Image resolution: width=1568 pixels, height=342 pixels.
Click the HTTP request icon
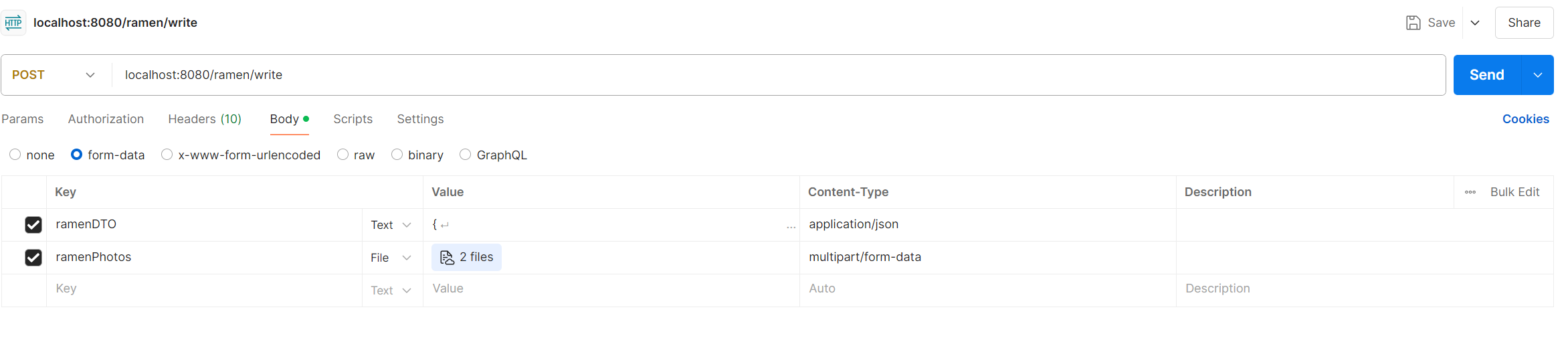coord(13,23)
